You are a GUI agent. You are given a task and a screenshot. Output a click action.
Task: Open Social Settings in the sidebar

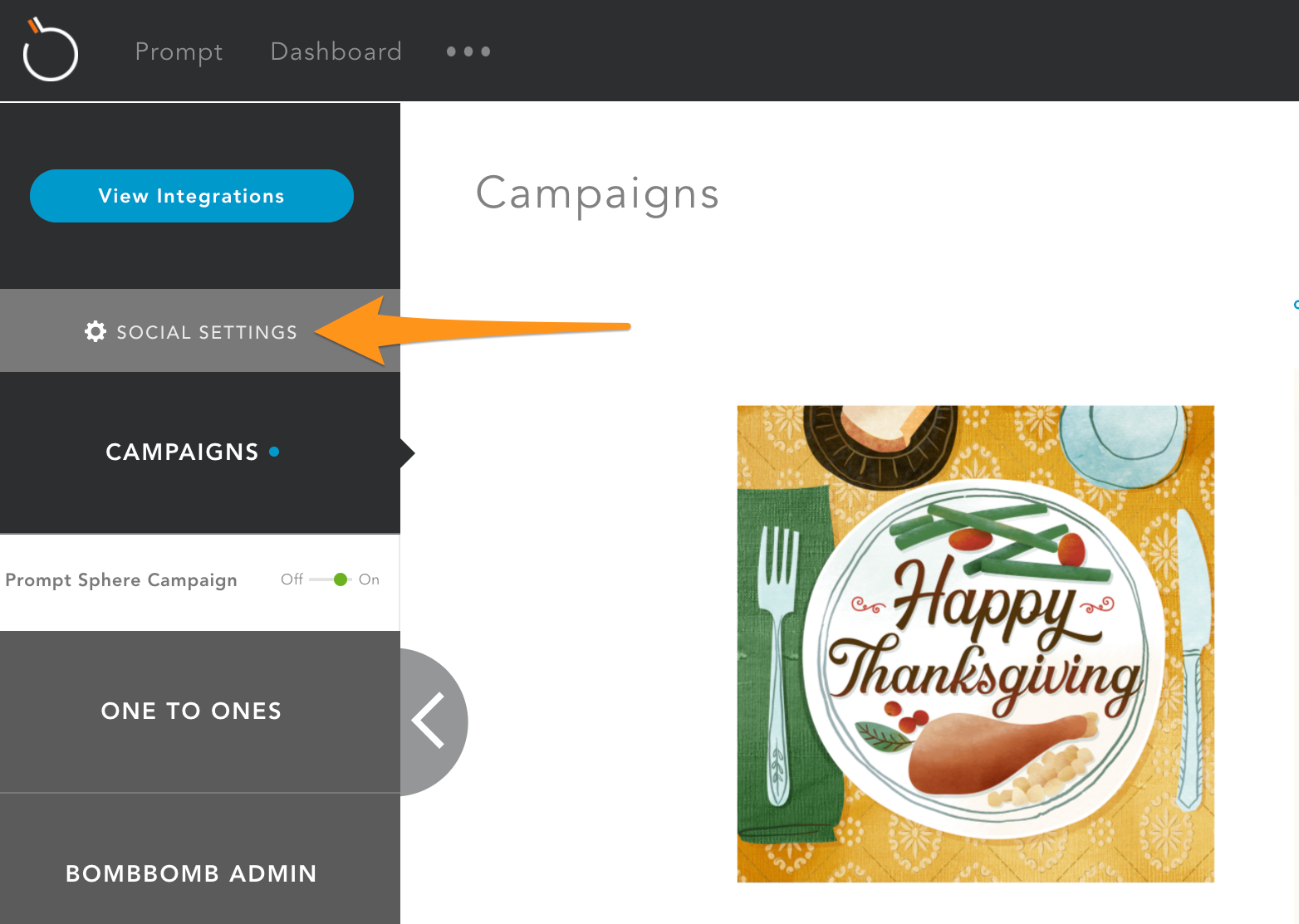pyautogui.click(x=200, y=331)
